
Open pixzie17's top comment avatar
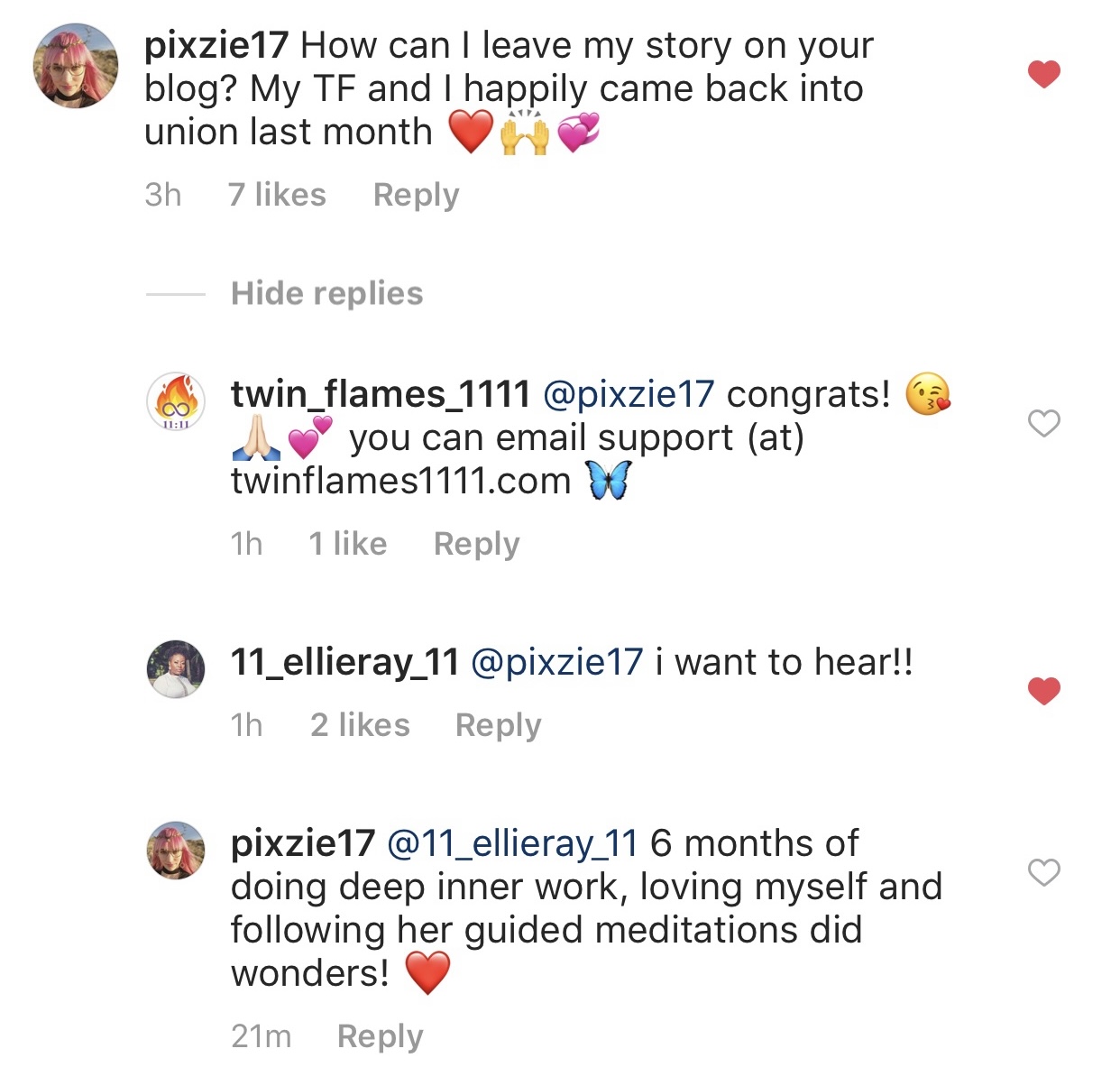[76, 67]
